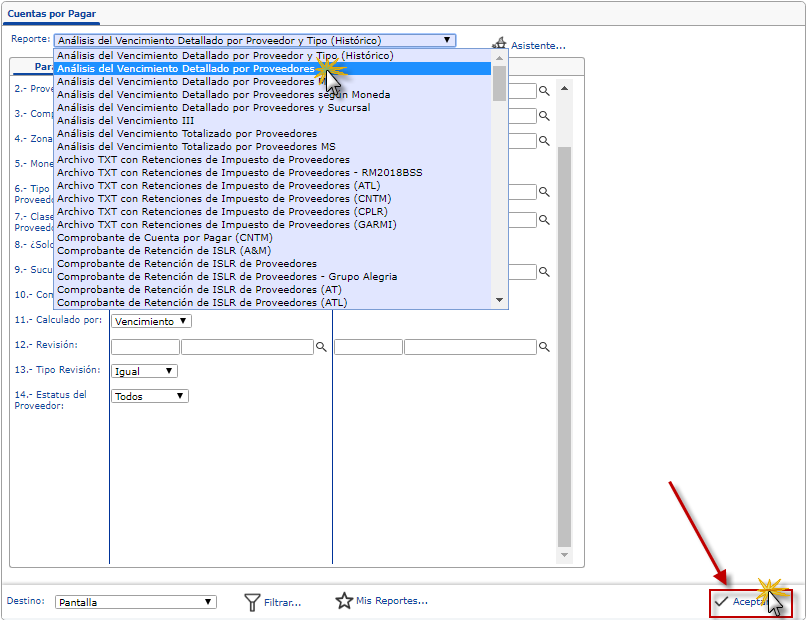Screen dimensions: 808x620
Task: Click the report list scrollbar down arrow
Action: click(500, 300)
